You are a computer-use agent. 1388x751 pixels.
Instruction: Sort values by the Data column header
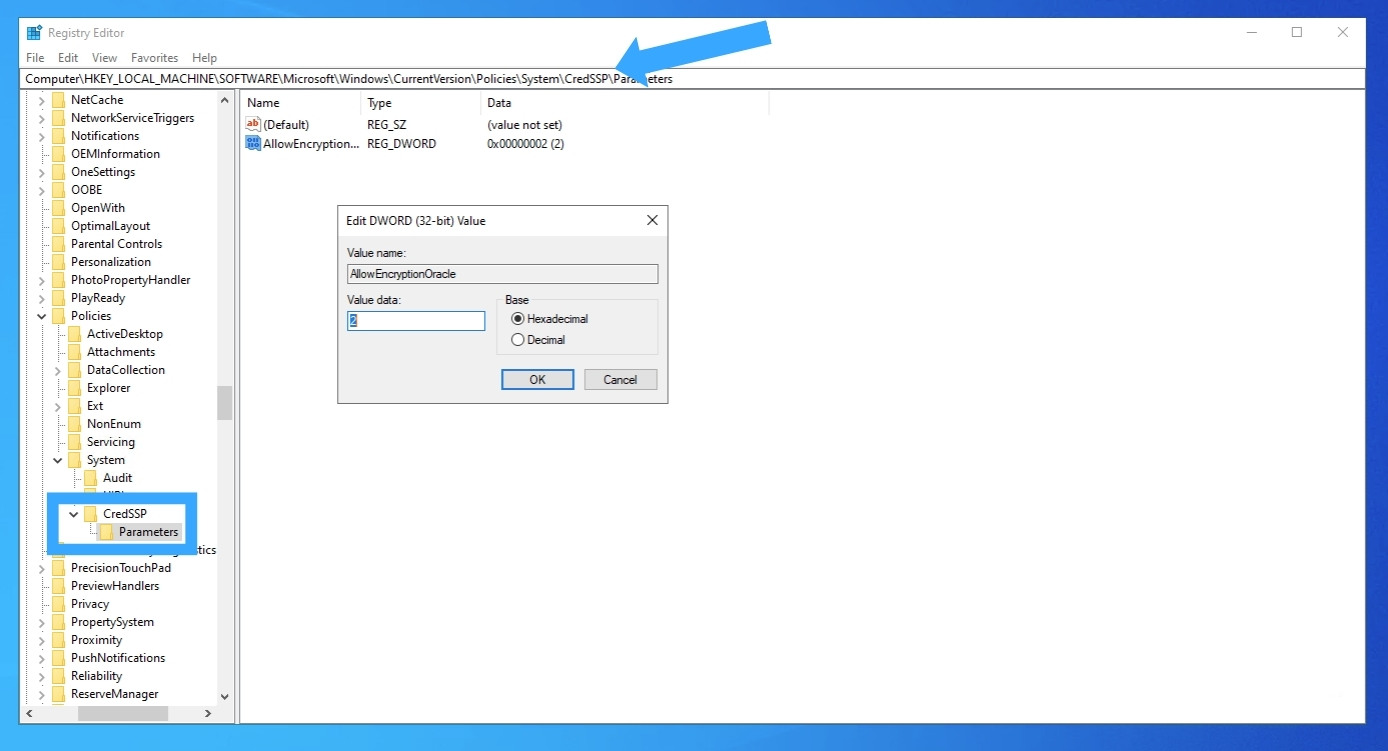point(624,103)
